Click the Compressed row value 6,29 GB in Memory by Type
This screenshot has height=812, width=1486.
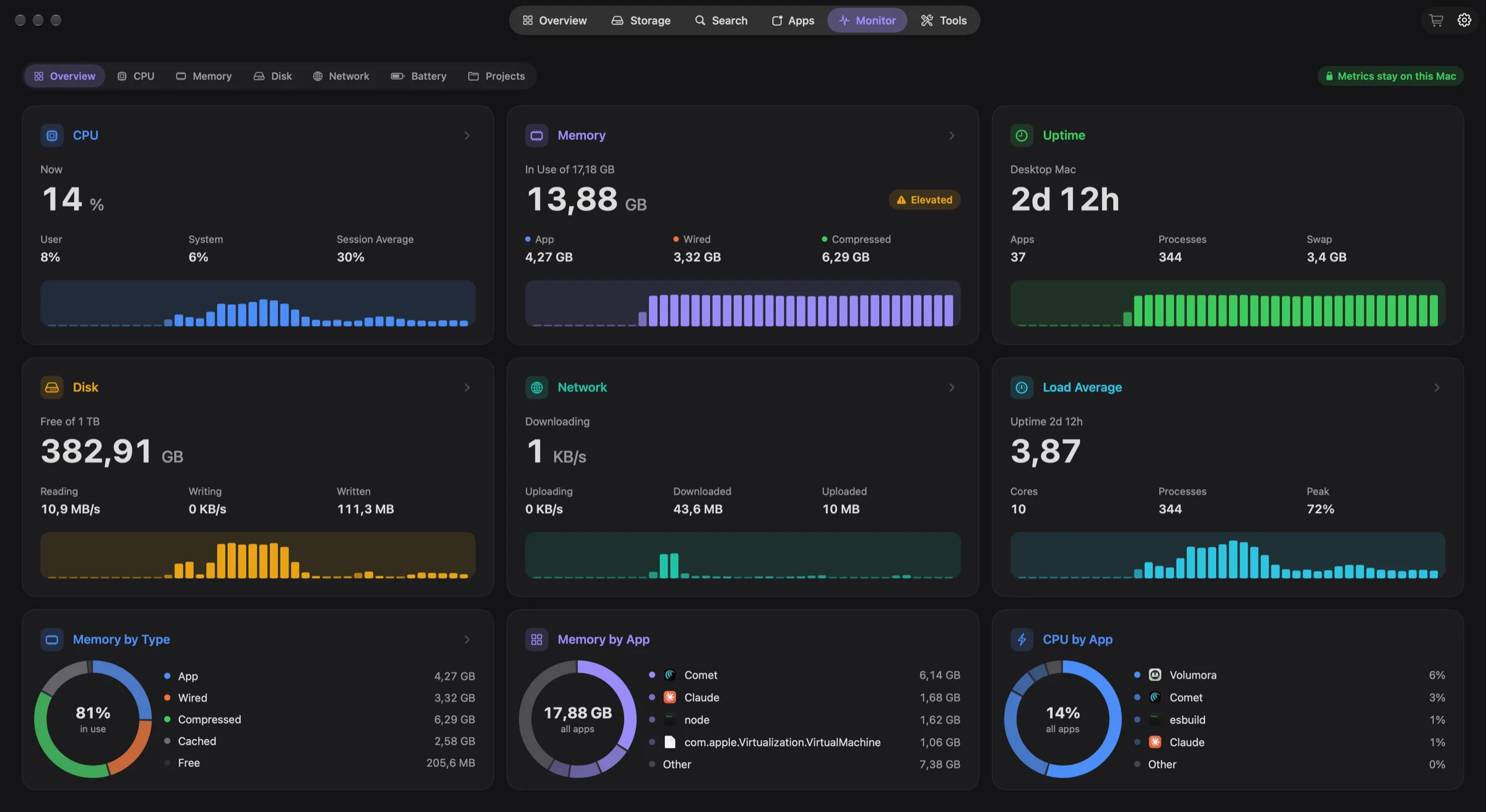coord(454,719)
